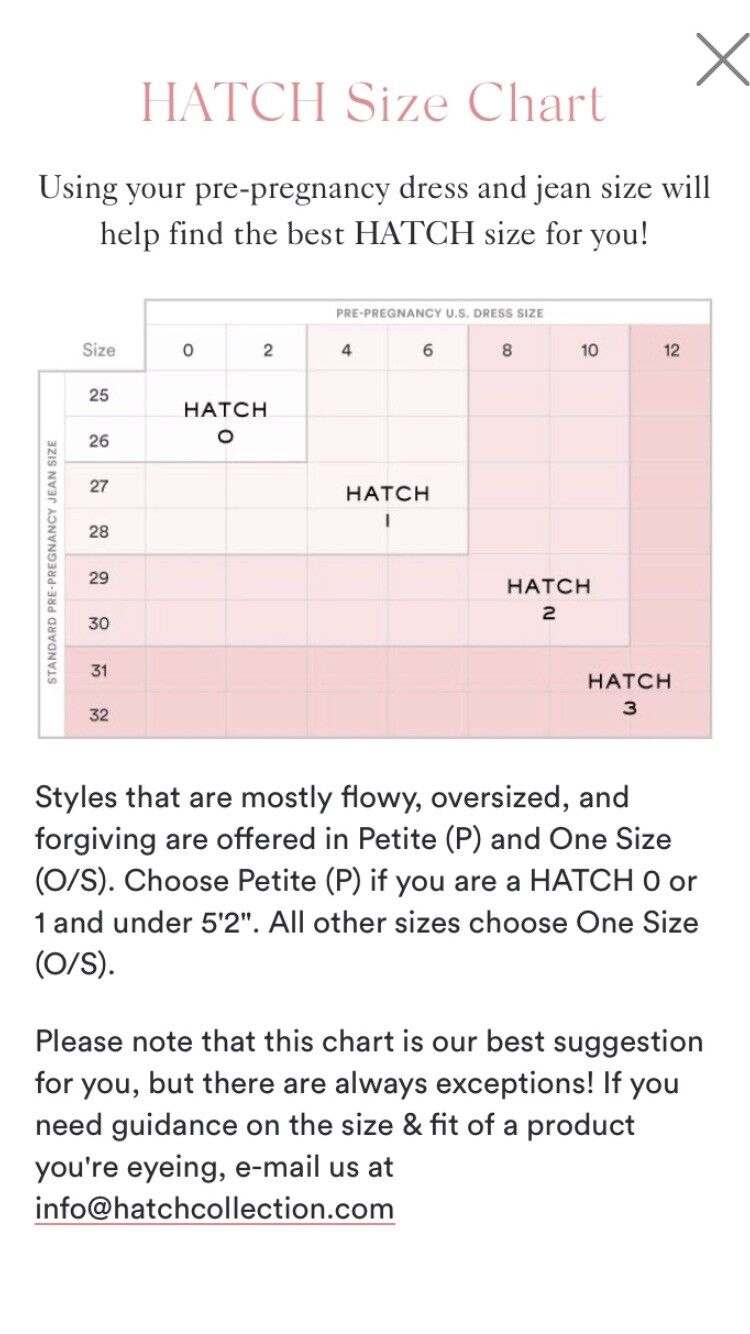Close the HATCH Size Chart popup

[x=722, y=59]
